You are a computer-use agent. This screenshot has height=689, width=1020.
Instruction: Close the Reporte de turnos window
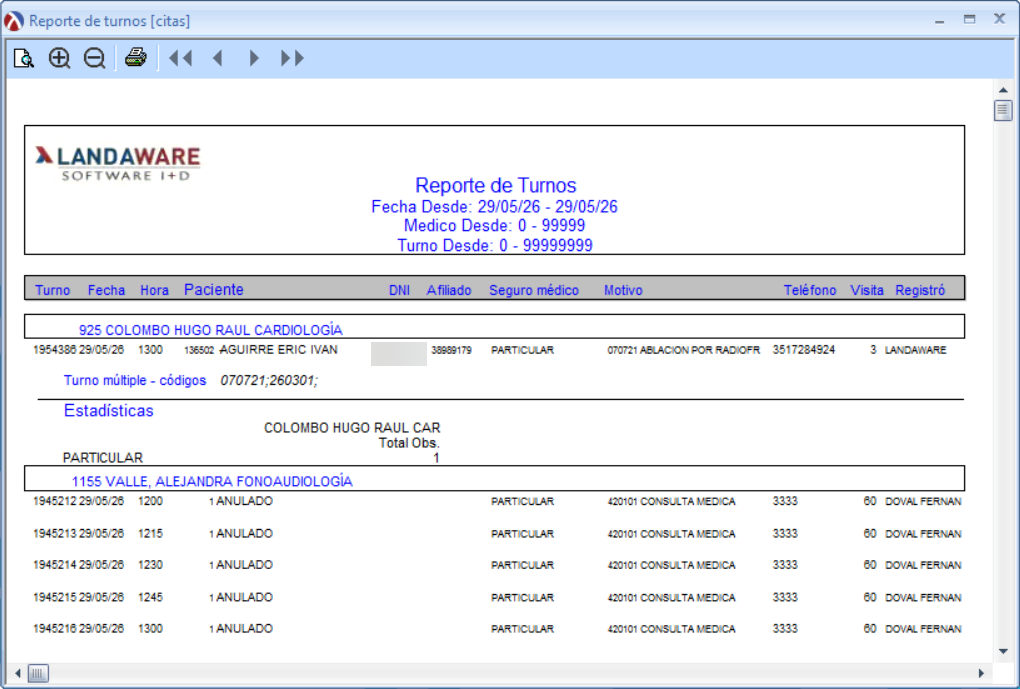click(x=1000, y=19)
